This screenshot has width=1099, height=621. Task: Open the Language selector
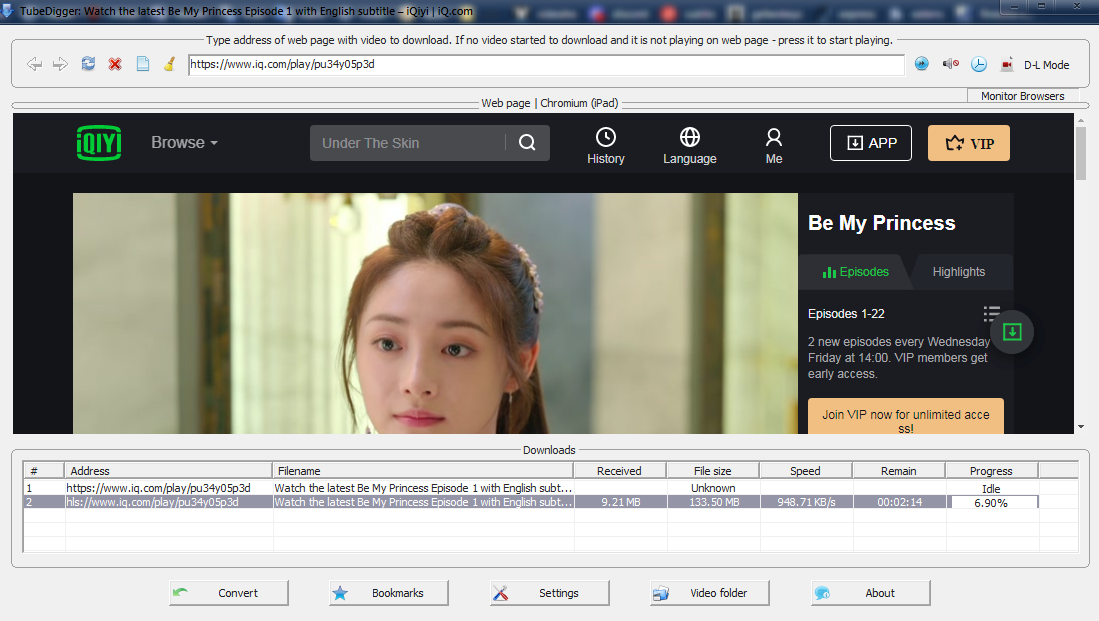click(x=690, y=146)
